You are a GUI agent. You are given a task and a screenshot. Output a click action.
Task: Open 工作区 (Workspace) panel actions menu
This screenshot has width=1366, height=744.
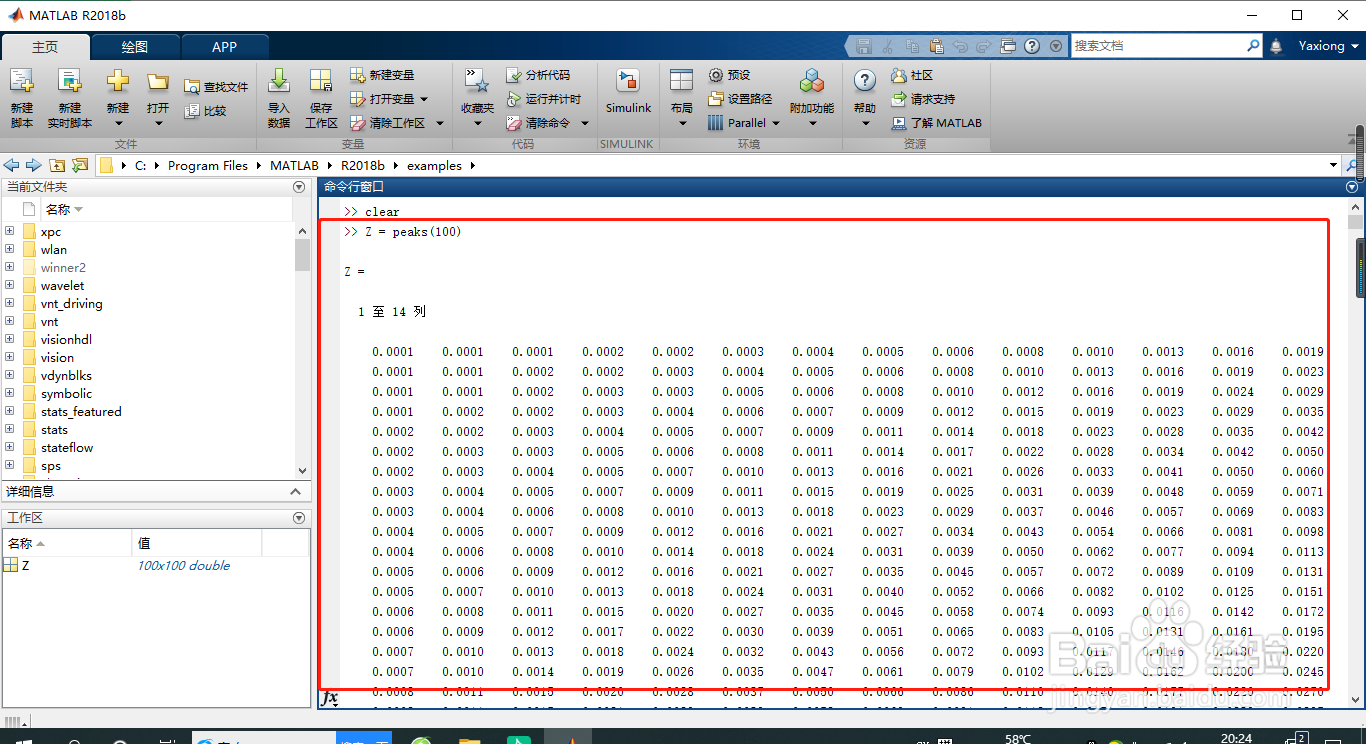[x=298, y=518]
